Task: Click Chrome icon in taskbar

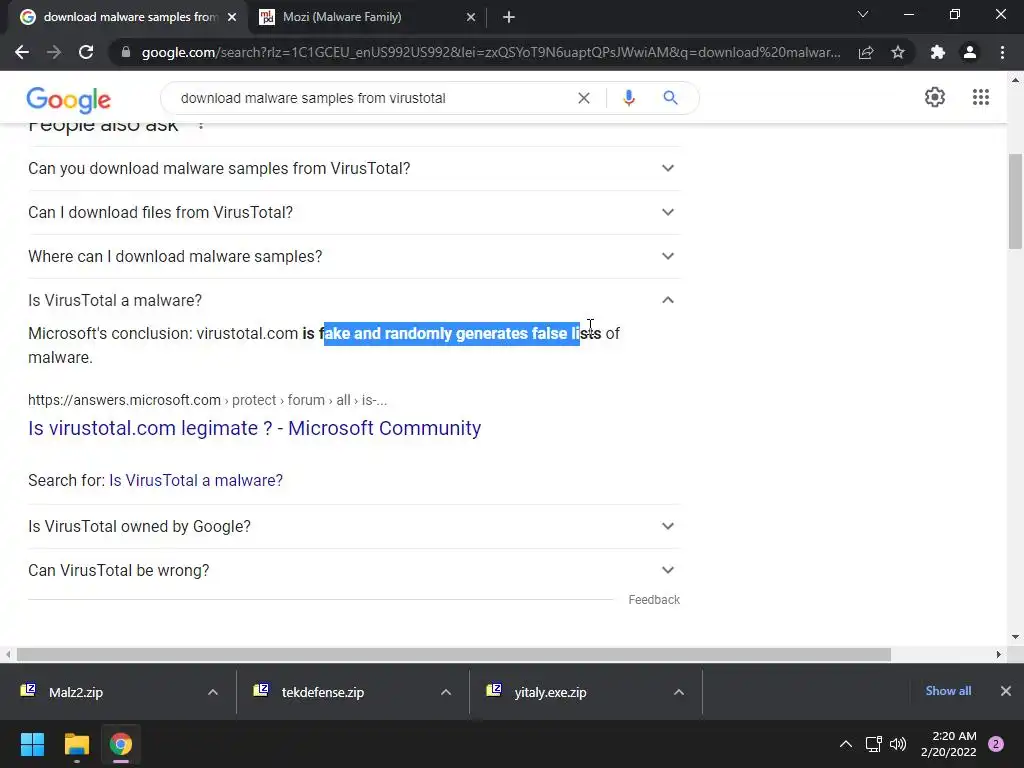Action: (121, 744)
